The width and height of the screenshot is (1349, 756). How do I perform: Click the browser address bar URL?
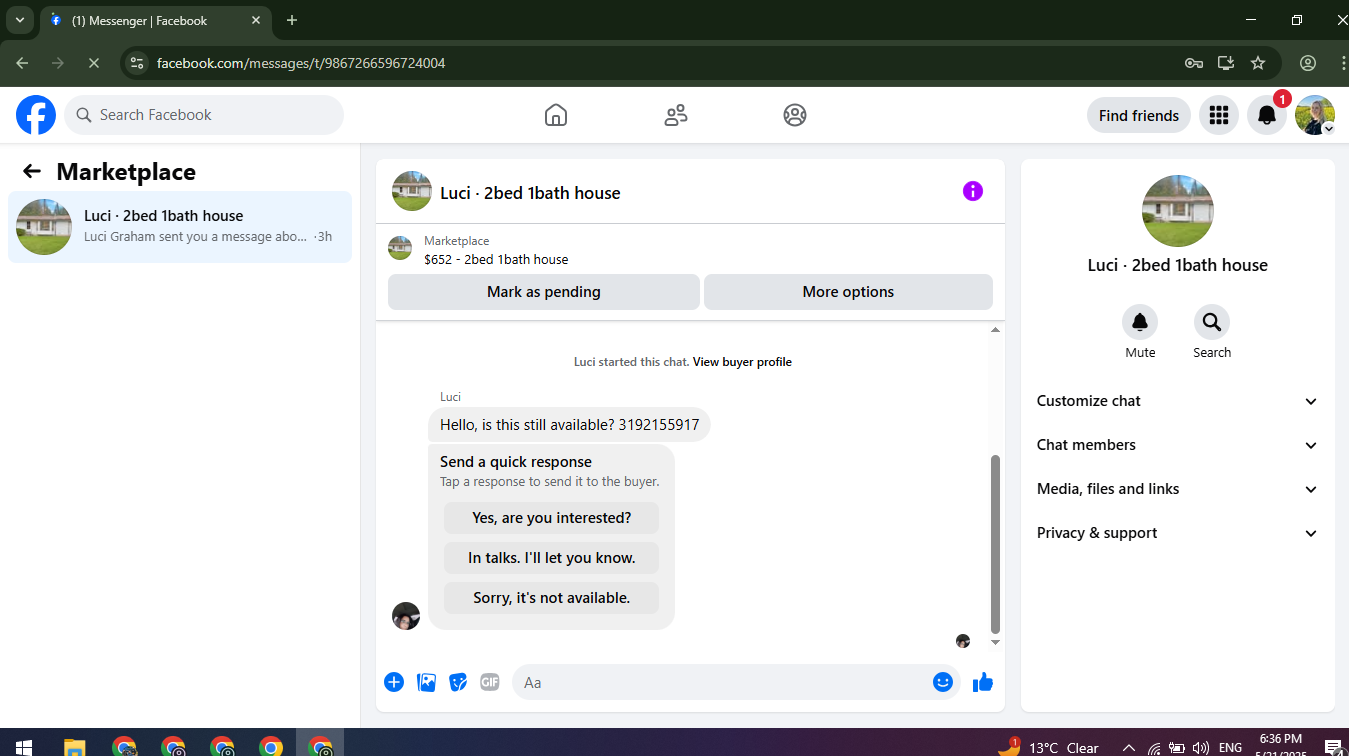coord(301,63)
